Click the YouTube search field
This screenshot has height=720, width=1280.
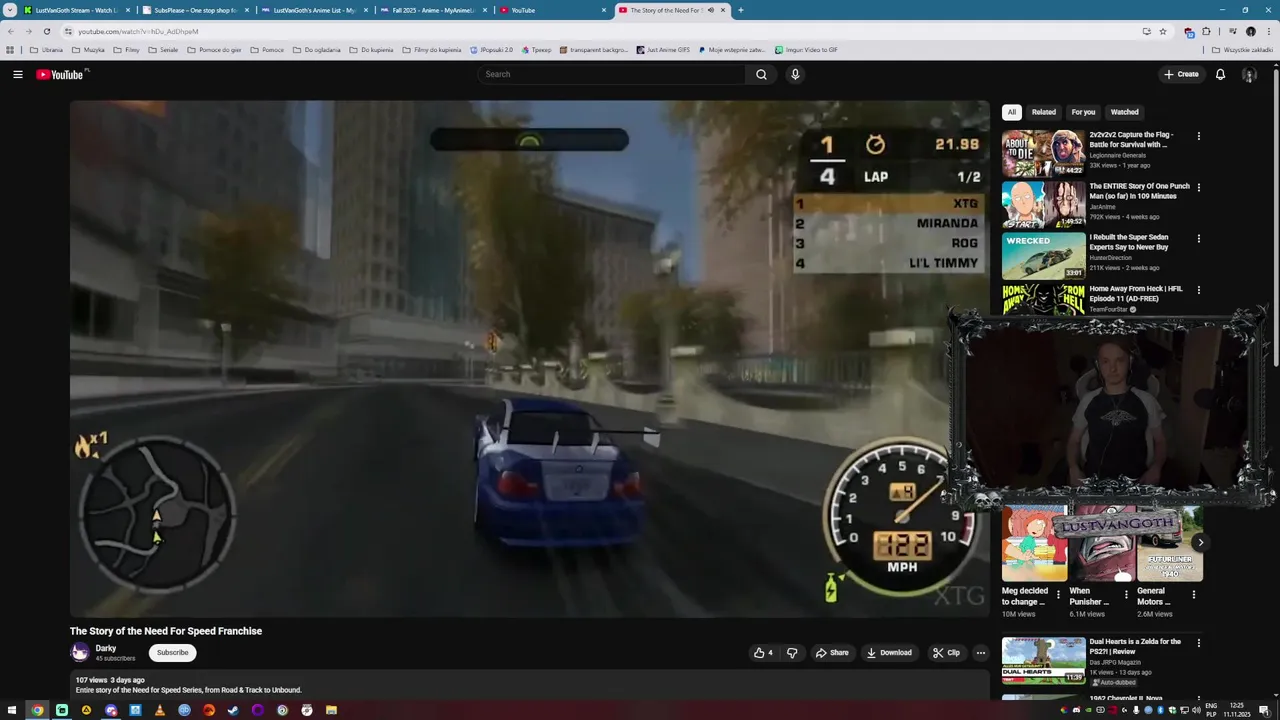pos(611,74)
